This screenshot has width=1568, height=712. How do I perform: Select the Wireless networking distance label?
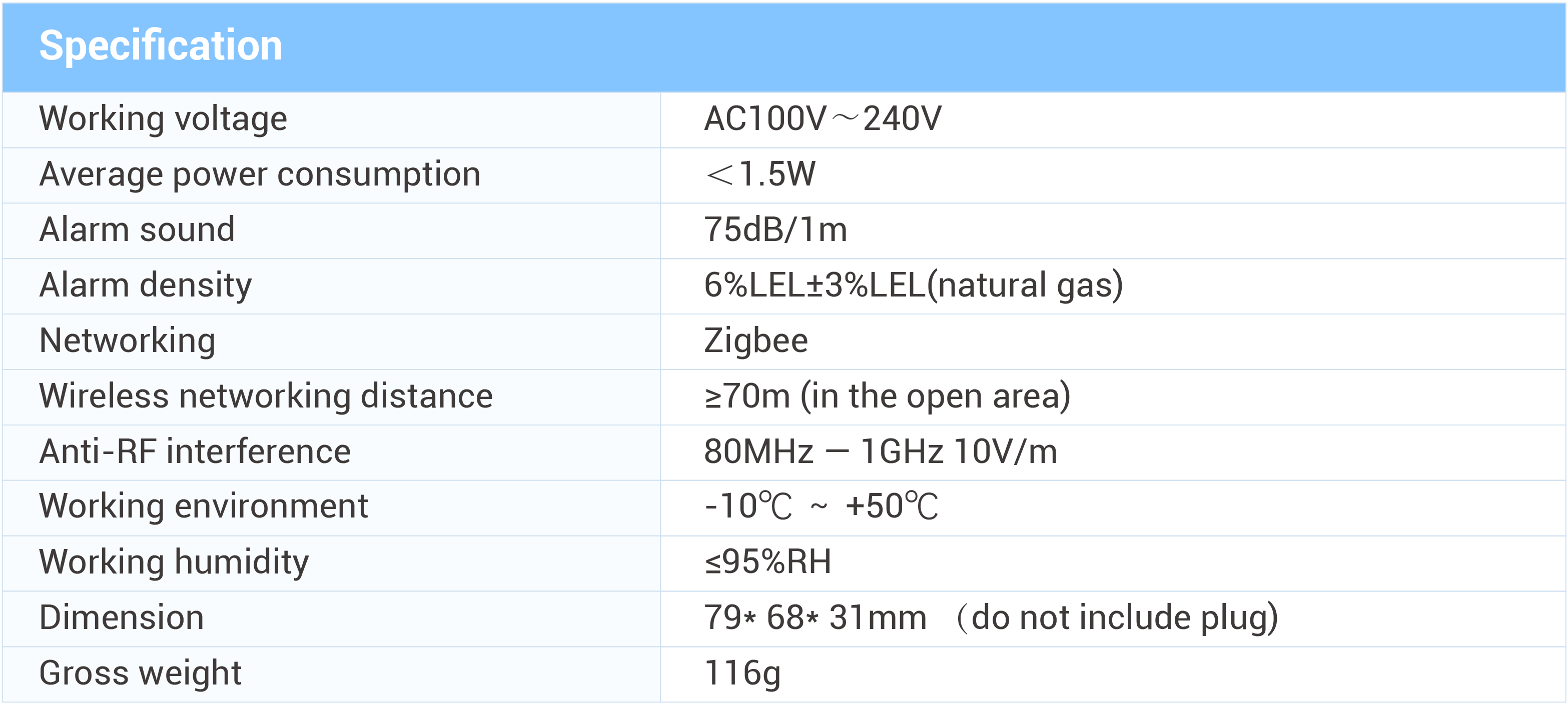point(266,396)
